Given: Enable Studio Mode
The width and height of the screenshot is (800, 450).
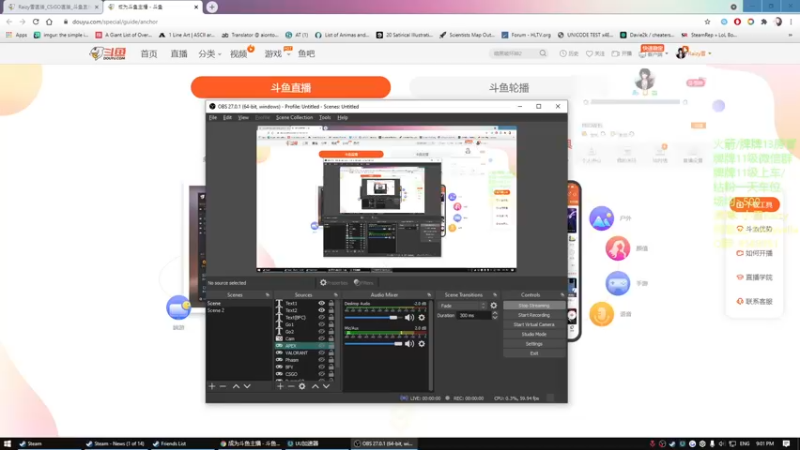Looking at the screenshot, I should [534, 334].
